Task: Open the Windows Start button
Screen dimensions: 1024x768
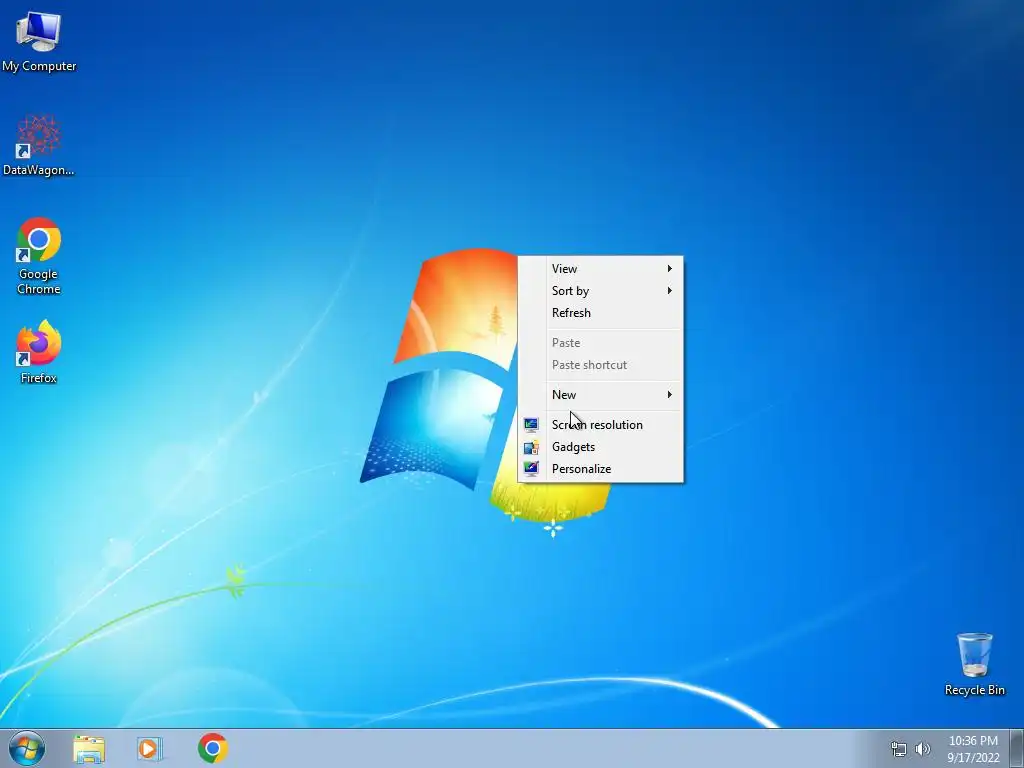Action: pos(27,748)
